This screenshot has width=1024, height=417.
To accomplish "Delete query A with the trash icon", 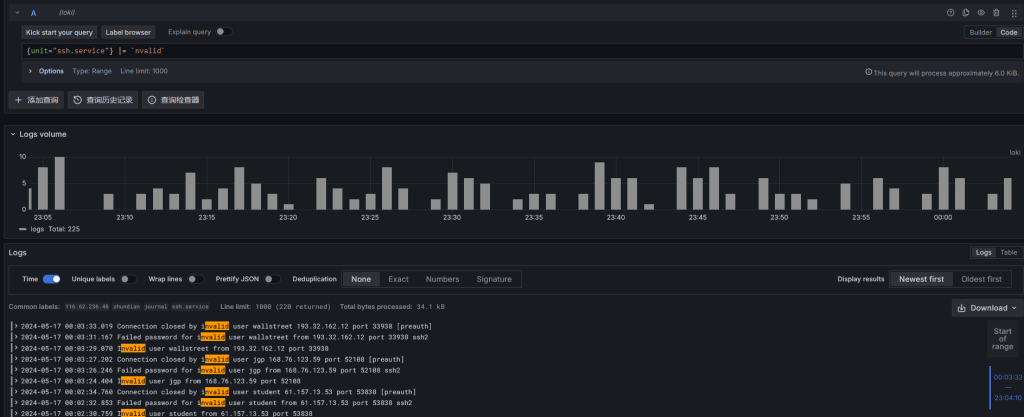I will (996, 12).
